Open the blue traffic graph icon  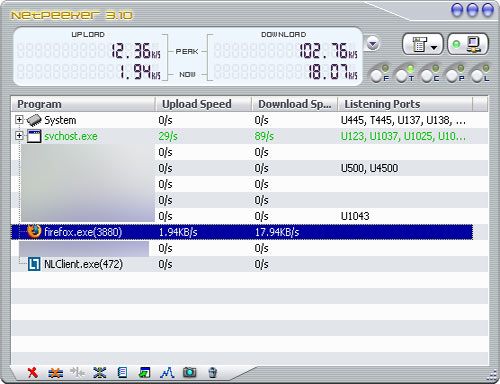point(167,372)
